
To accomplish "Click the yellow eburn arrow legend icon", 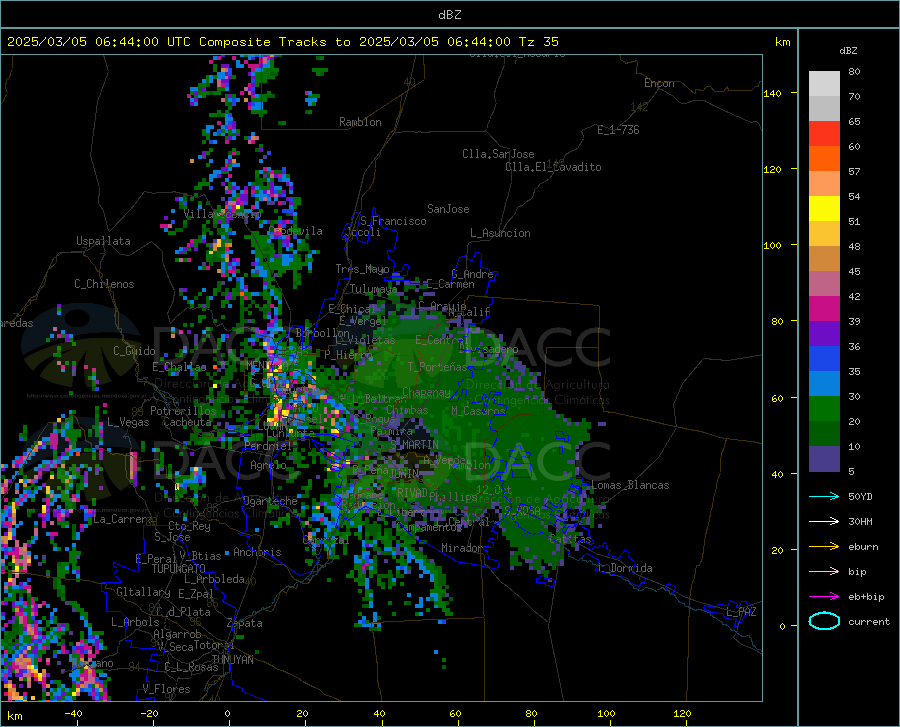I will (824, 546).
